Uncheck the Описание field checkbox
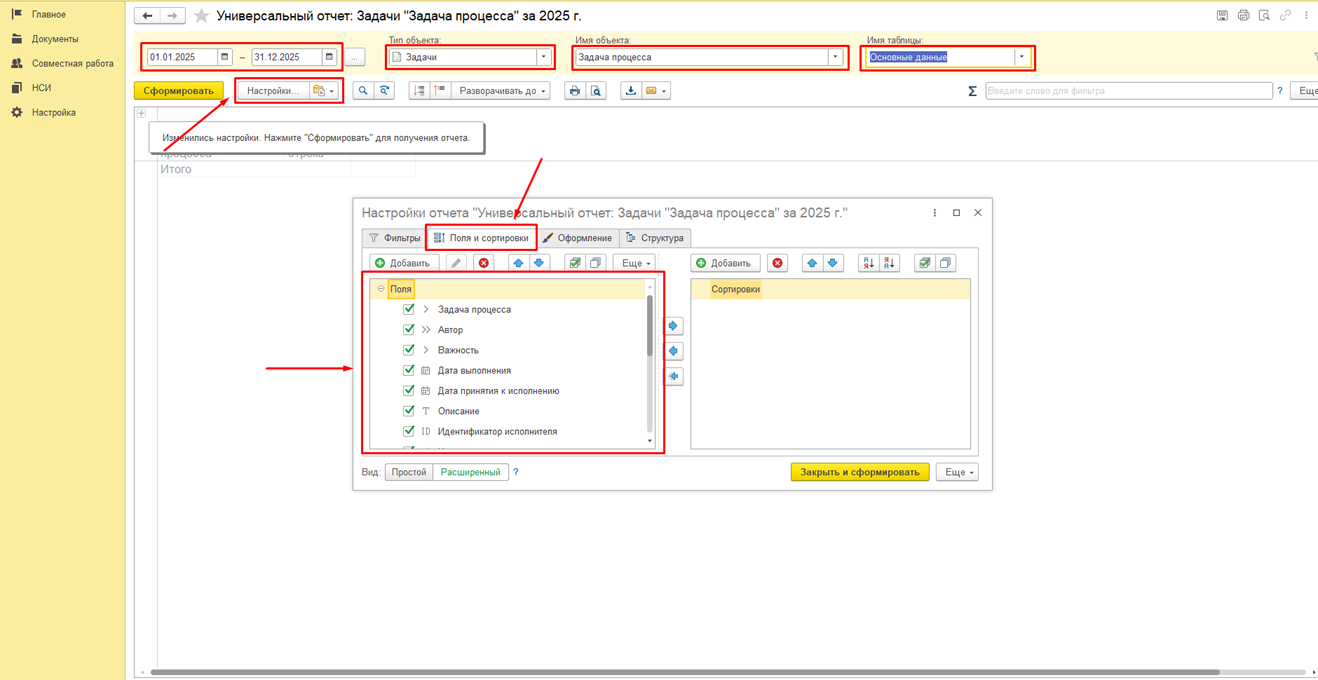 [x=409, y=411]
